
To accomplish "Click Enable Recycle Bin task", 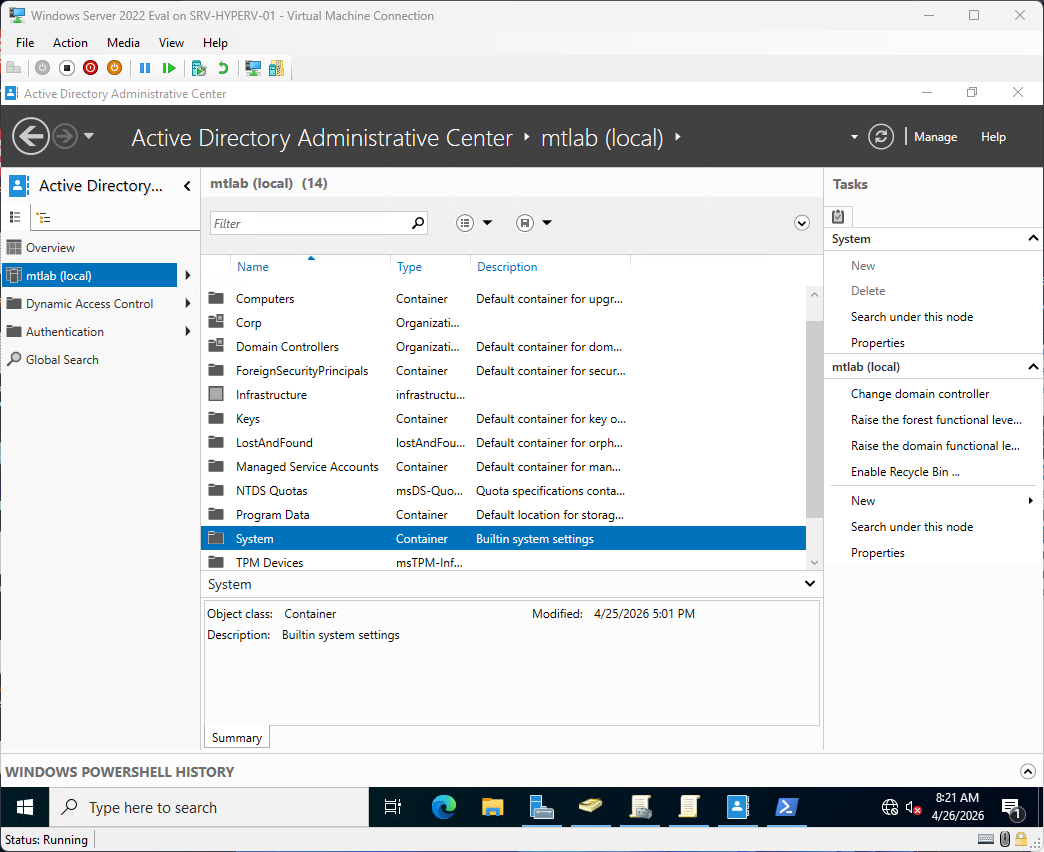I will coord(905,472).
